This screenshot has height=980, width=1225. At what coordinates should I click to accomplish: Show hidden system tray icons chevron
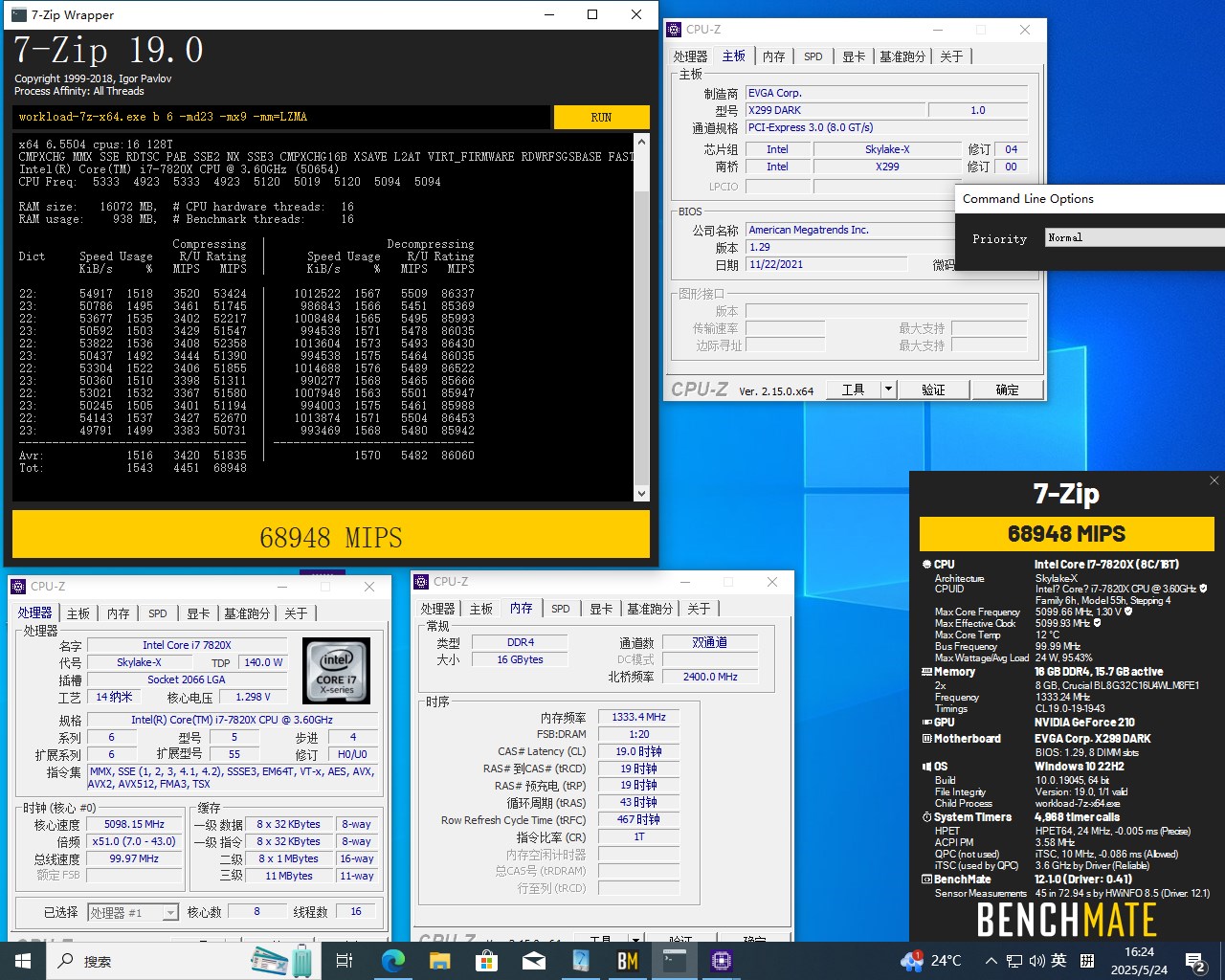coord(991,961)
